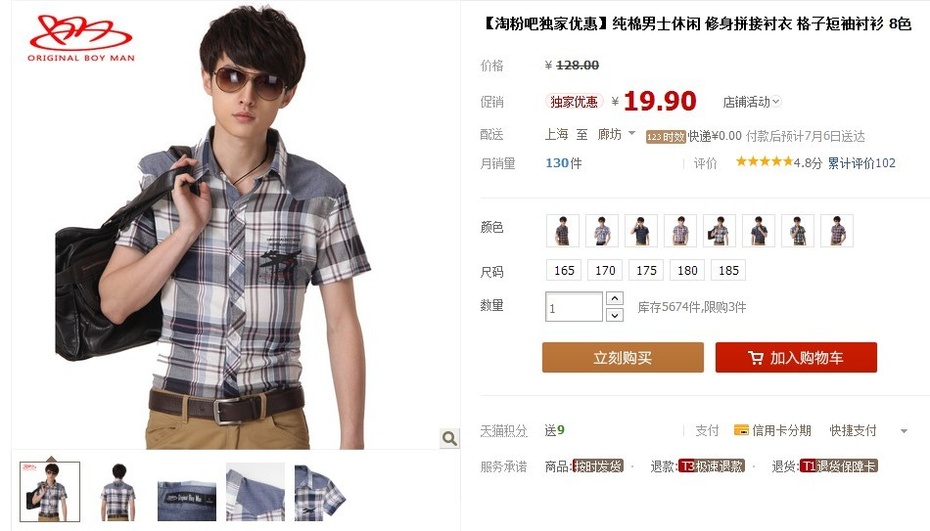The height and width of the screenshot is (531, 930).
Task: Choose the first color swatch option
Action: tap(563, 230)
